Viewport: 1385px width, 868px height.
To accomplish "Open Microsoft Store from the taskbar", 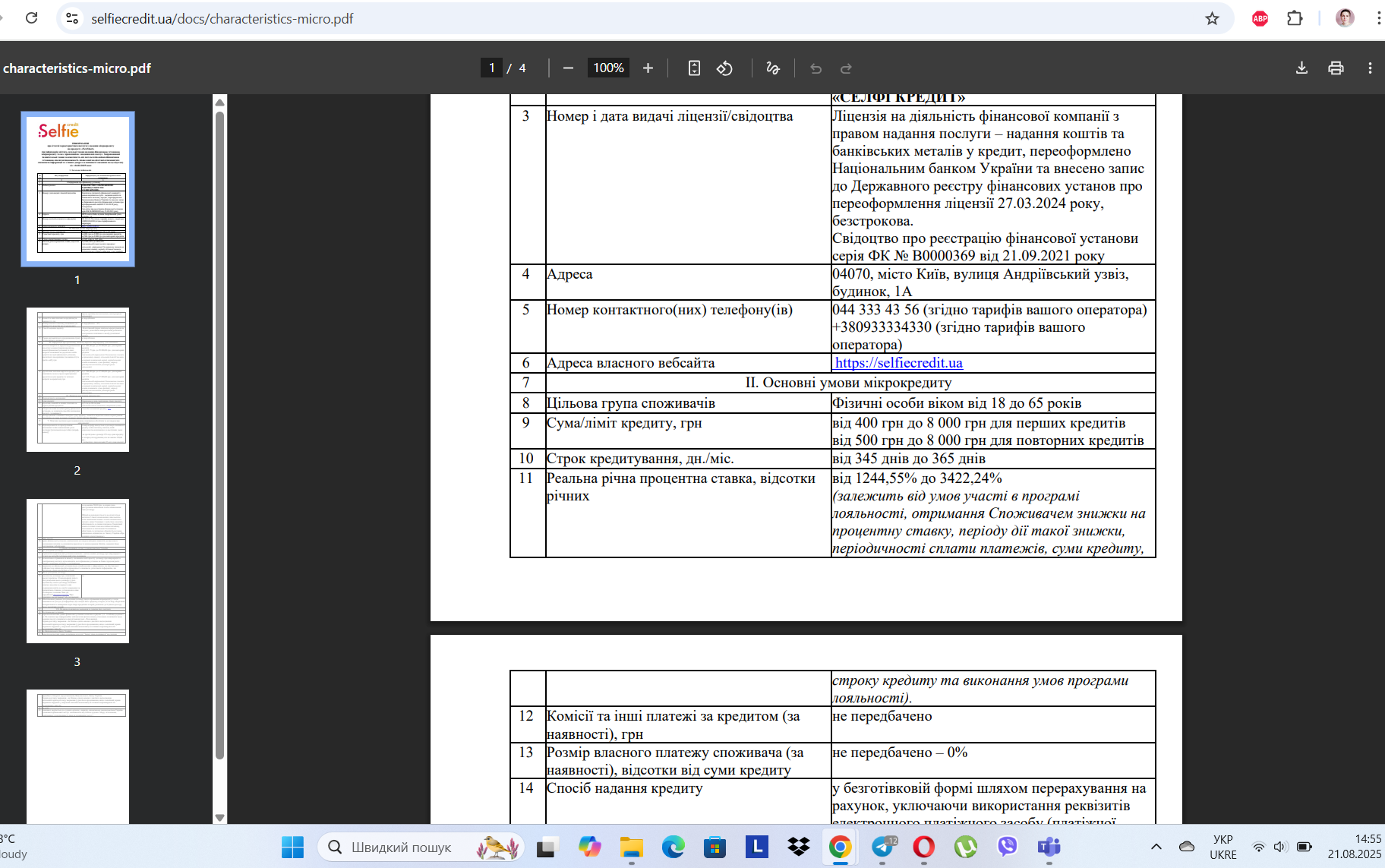I will pos(715,847).
